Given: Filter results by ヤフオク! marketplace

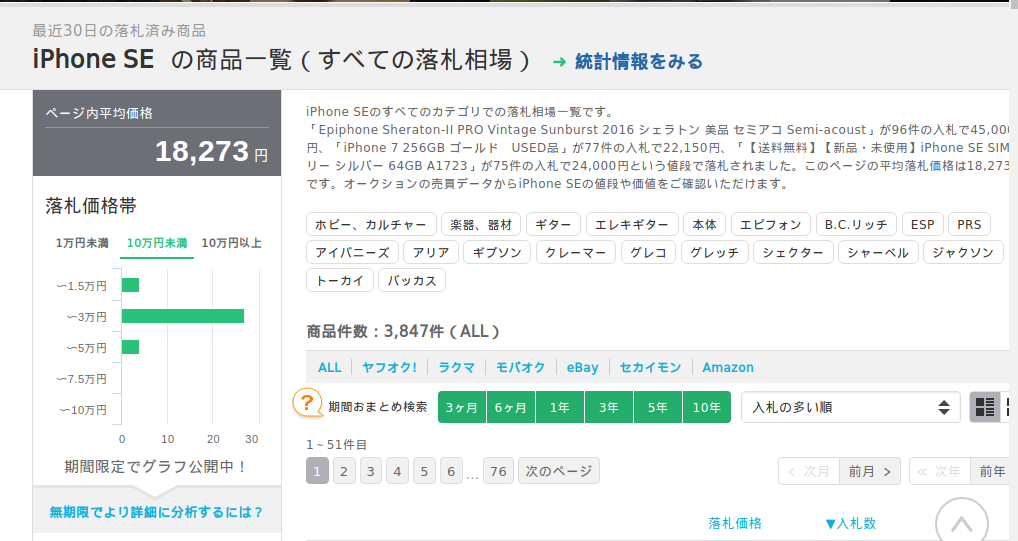Looking at the screenshot, I should click(x=389, y=367).
